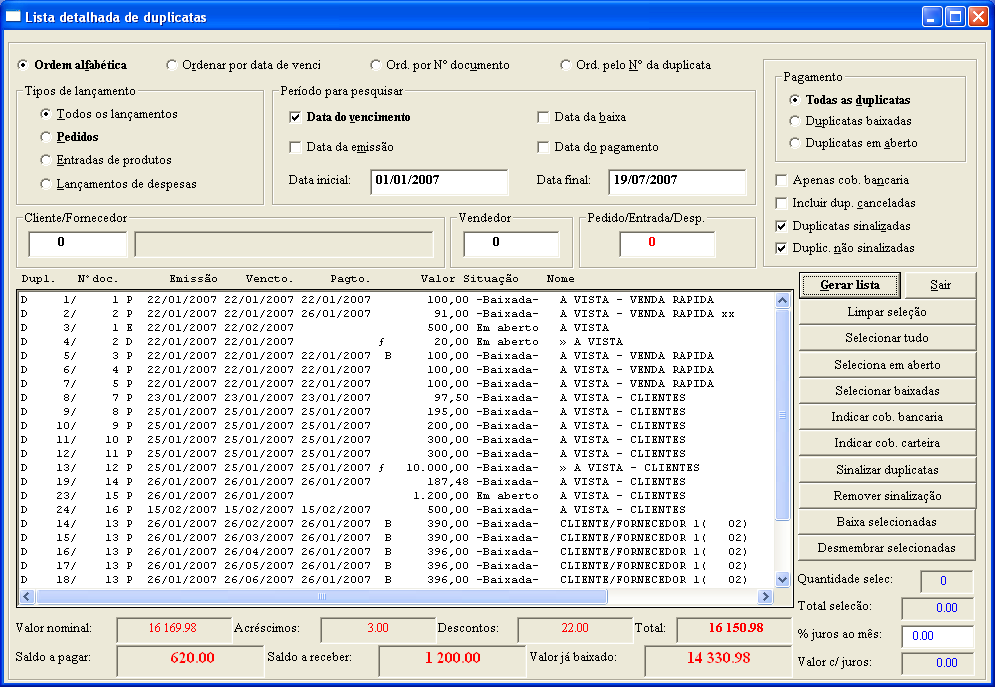Click the title bar window icon
The width and height of the screenshot is (995, 687).
[13, 16]
